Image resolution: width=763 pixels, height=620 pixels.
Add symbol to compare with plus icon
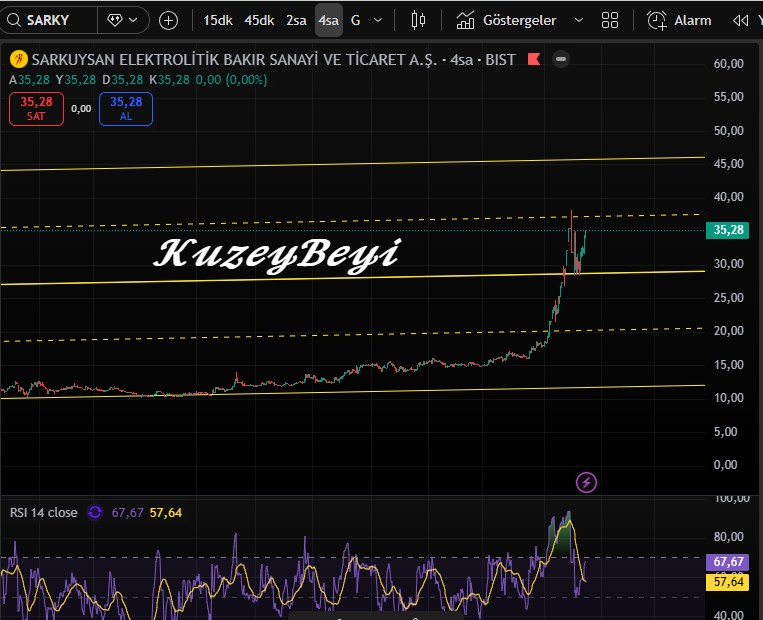coord(168,20)
